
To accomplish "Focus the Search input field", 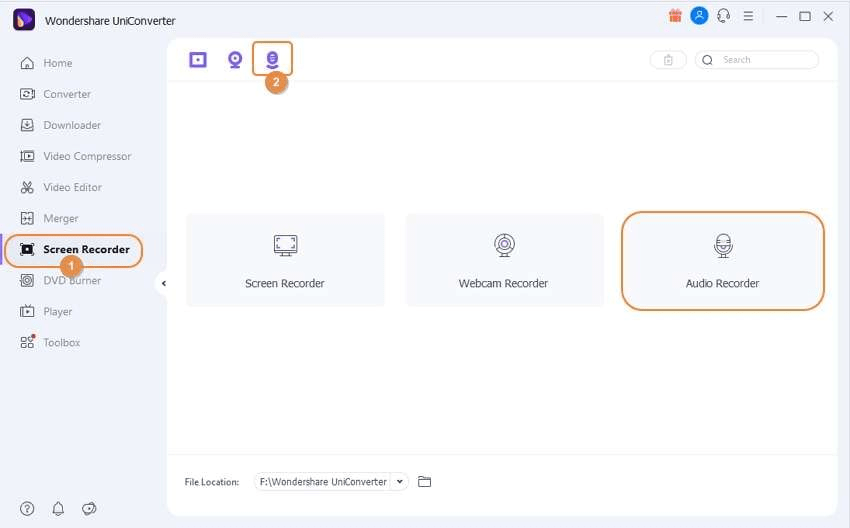I will [757, 60].
